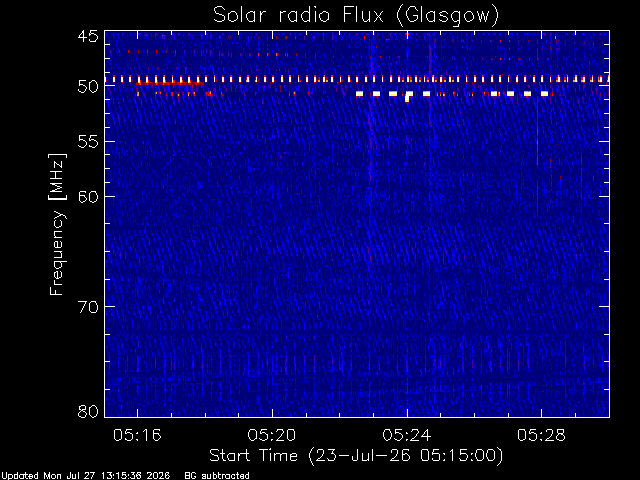Click the 55 MHz frequency axis label
The image size is (640, 480).
point(88,141)
